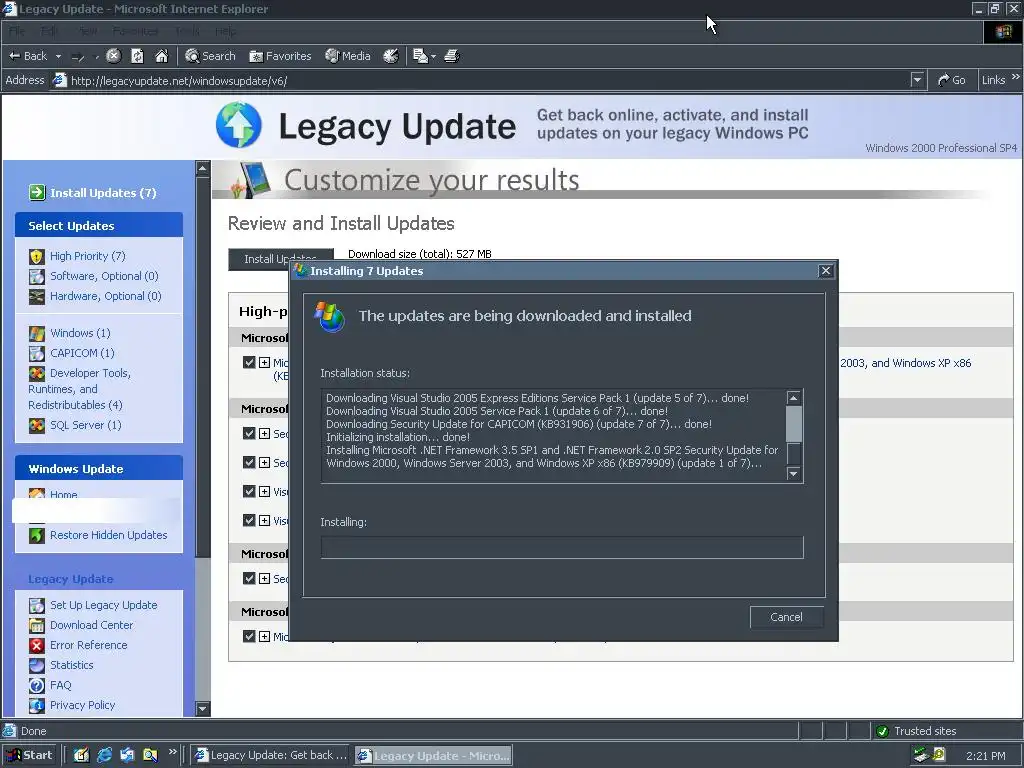The image size is (1024, 768).
Task: Open the Mail icon dropdown arrow
Action: point(433,57)
